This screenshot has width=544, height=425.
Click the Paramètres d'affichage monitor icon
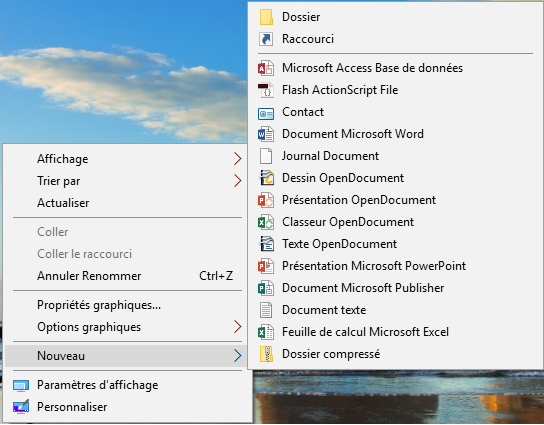coord(21,385)
